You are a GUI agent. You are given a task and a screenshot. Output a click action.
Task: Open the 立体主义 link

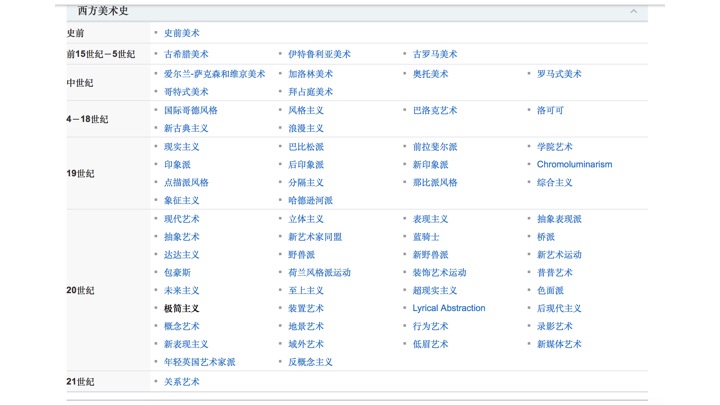point(306,219)
